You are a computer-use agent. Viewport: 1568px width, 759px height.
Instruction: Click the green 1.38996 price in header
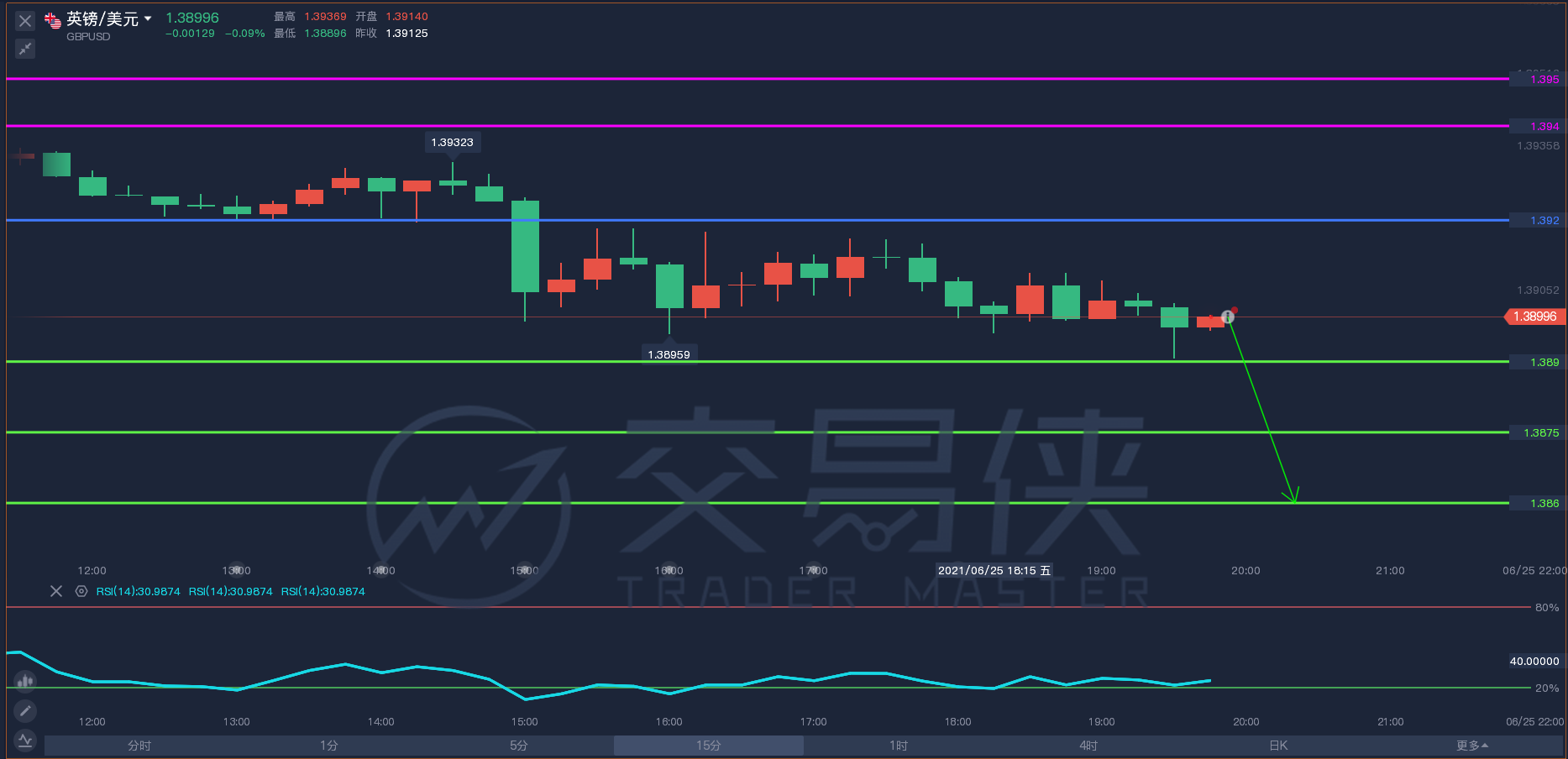pos(192,18)
